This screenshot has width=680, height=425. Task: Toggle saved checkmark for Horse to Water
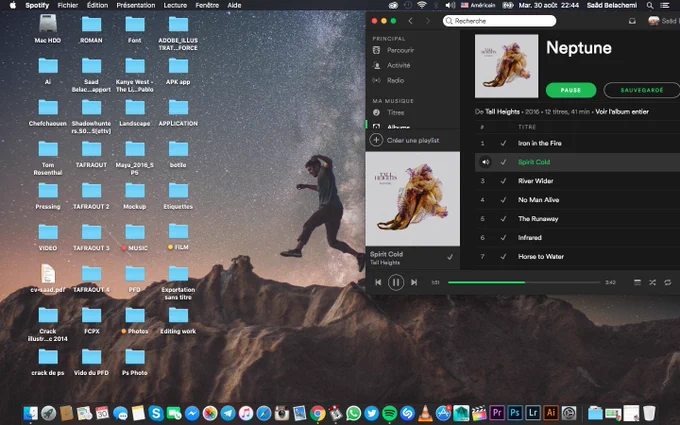coord(503,257)
